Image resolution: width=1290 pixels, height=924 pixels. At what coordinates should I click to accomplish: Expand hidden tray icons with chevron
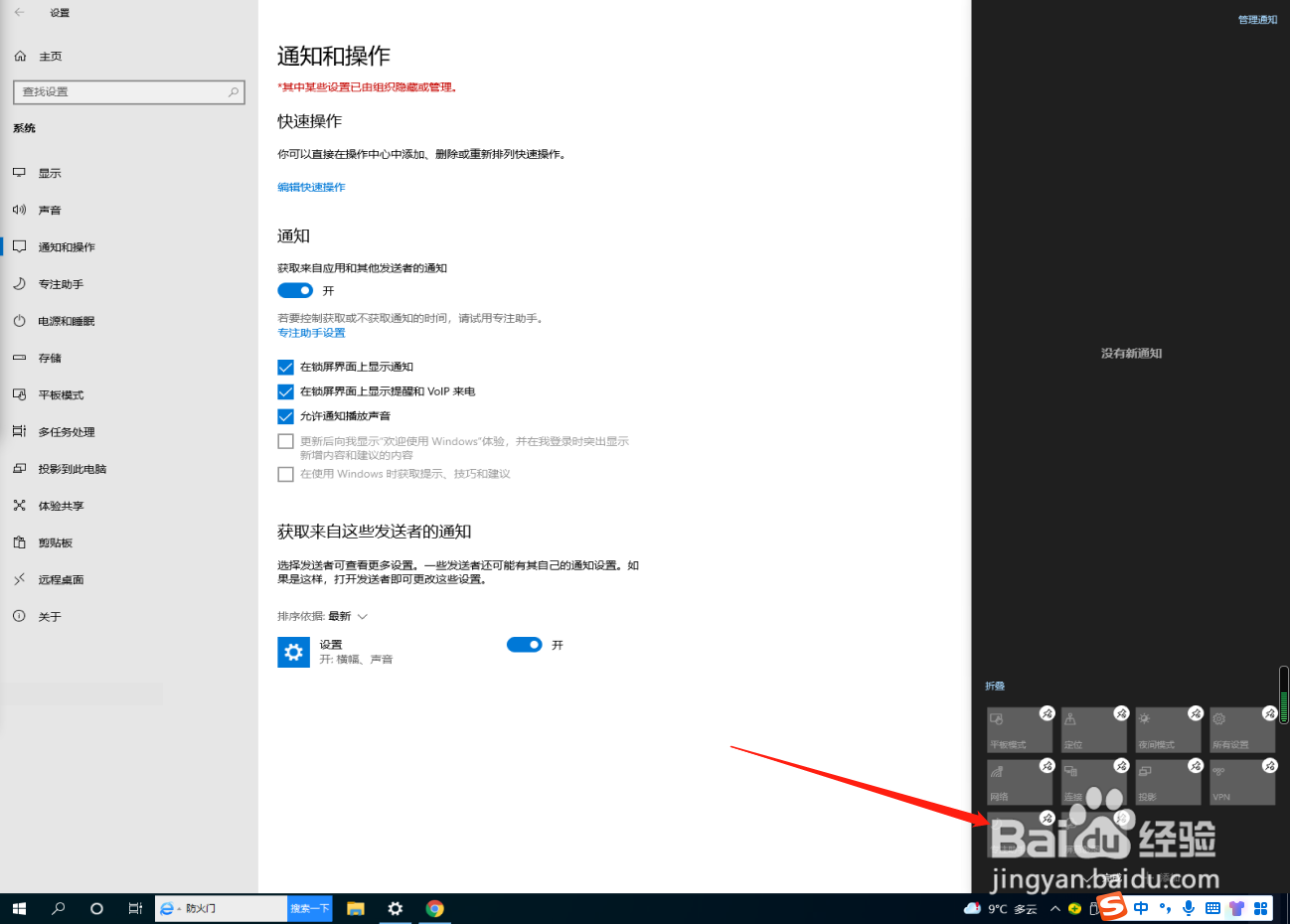pyautogui.click(x=1054, y=907)
